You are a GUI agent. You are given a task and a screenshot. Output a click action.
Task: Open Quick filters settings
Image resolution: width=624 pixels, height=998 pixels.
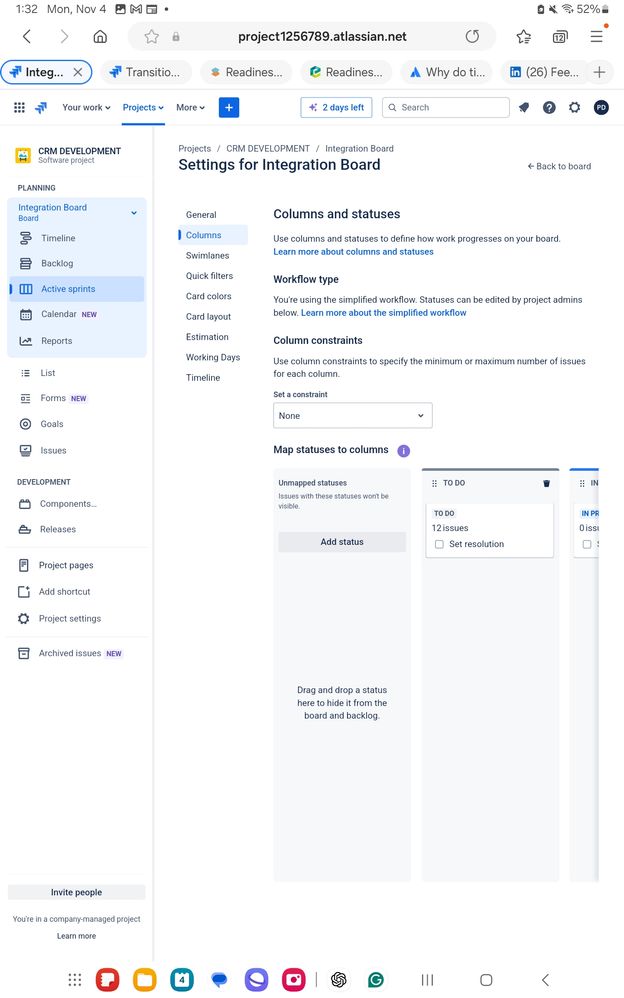pos(209,276)
